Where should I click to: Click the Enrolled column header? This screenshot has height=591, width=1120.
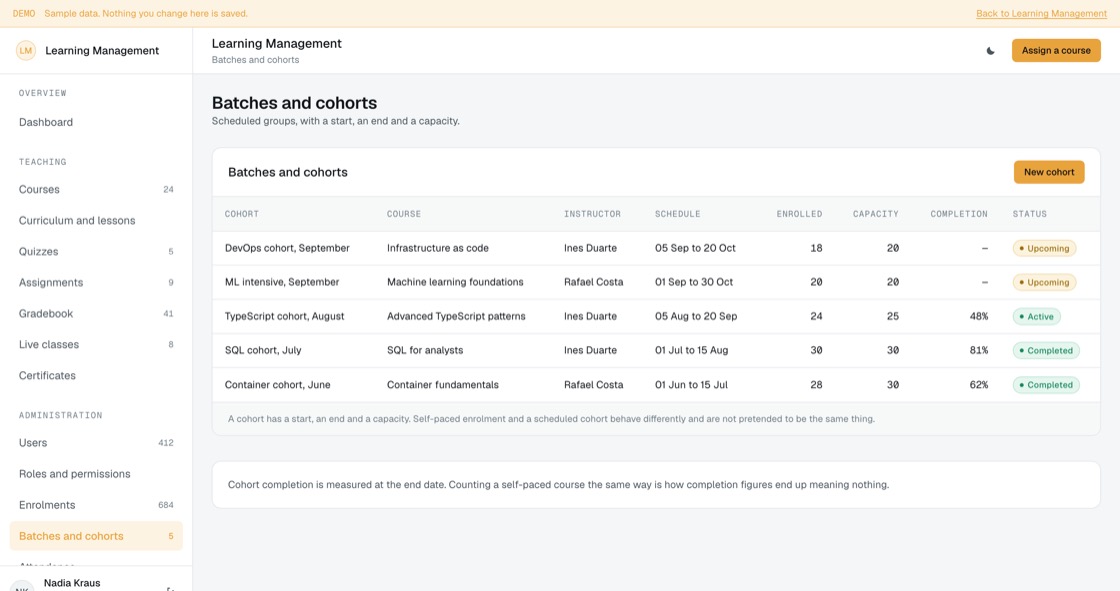(799, 214)
